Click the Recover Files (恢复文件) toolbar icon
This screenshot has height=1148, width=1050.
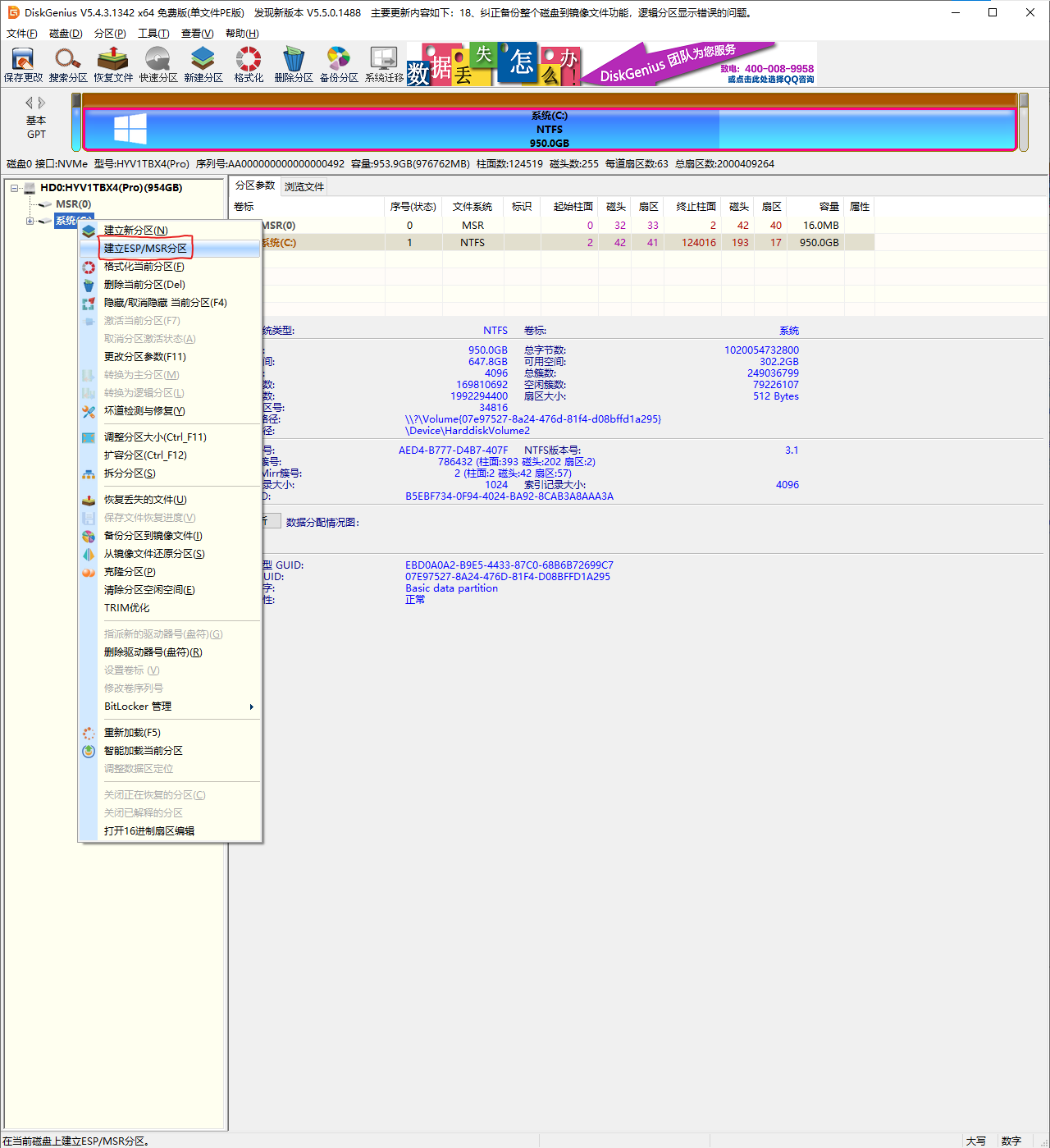tap(113, 64)
